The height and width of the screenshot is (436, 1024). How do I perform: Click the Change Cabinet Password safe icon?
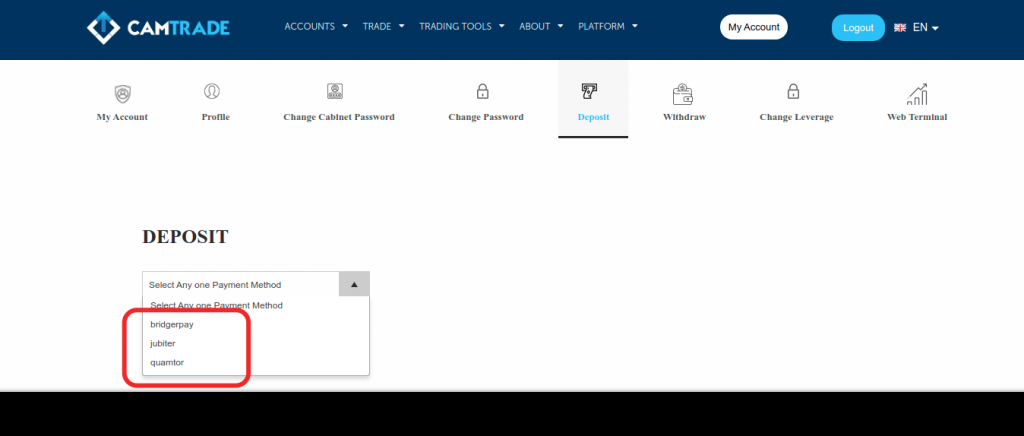click(x=335, y=91)
